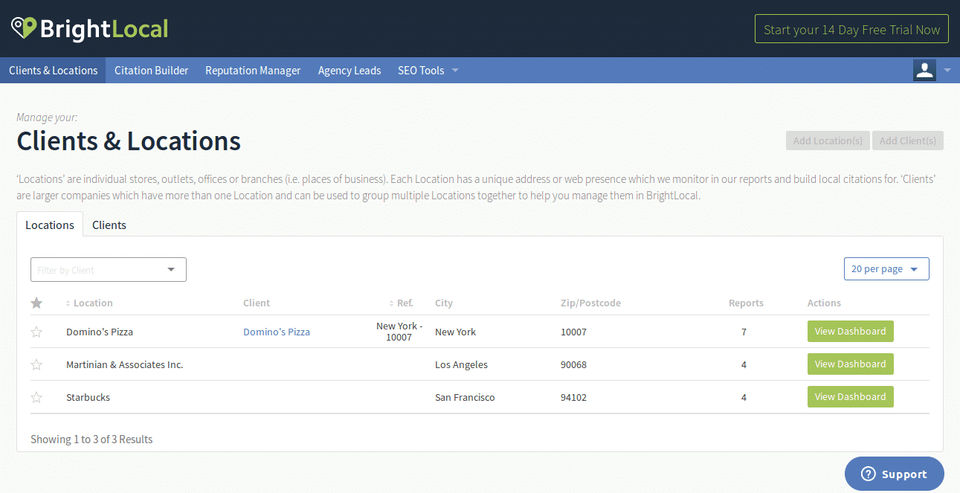Click the BrightLocal logo
The width and height of the screenshot is (960, 493).
(89, 29)
